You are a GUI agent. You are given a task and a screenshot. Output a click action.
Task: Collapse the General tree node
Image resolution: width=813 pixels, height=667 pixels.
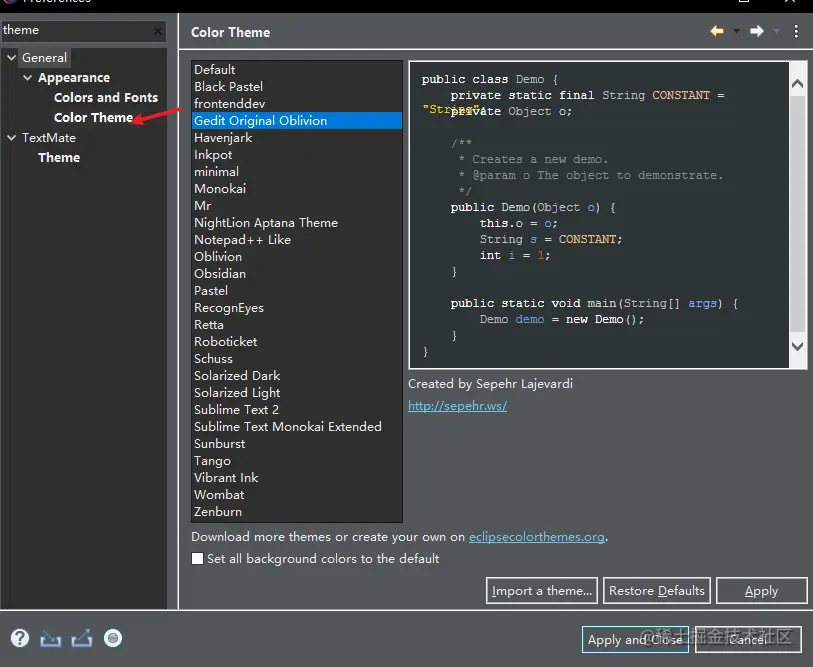tap(11, 58)
